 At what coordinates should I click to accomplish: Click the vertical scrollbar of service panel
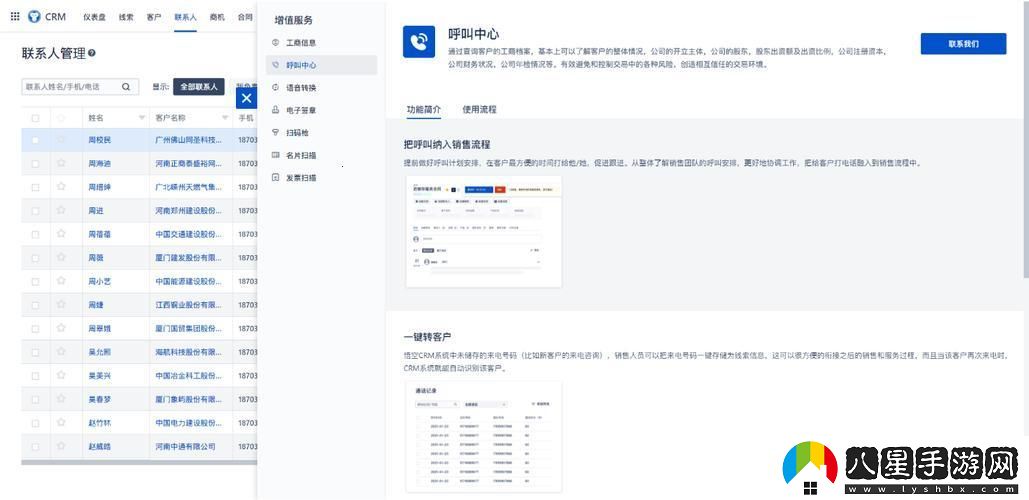1026,138
